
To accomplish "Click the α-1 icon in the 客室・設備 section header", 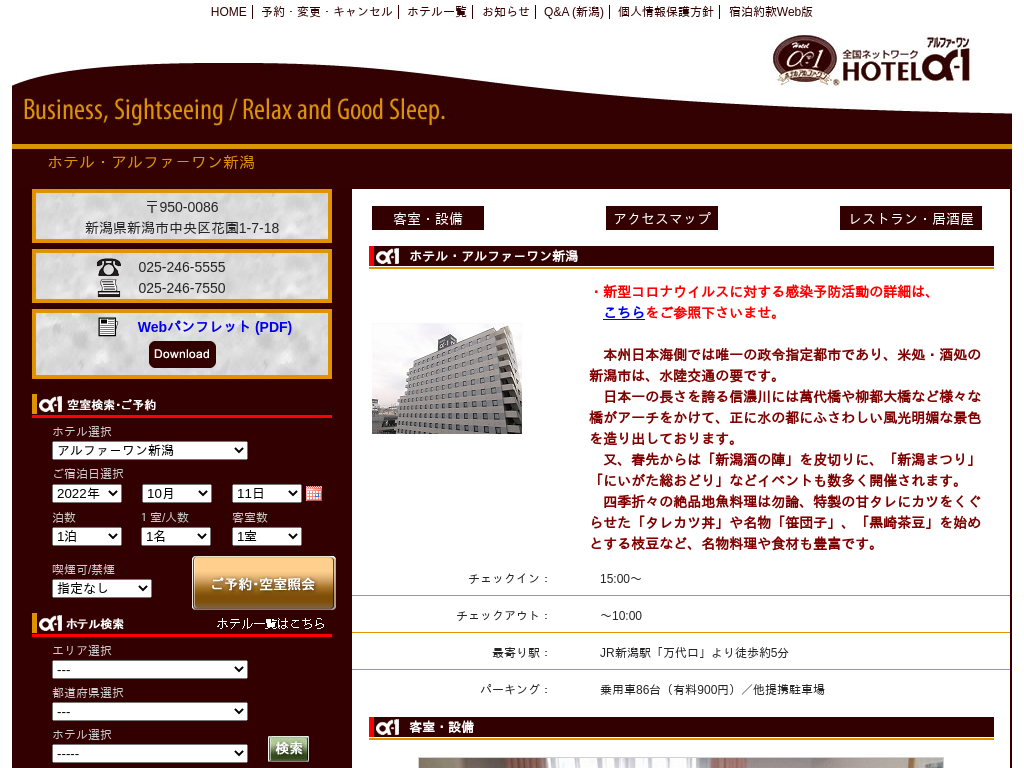I will tap(387, 727).
